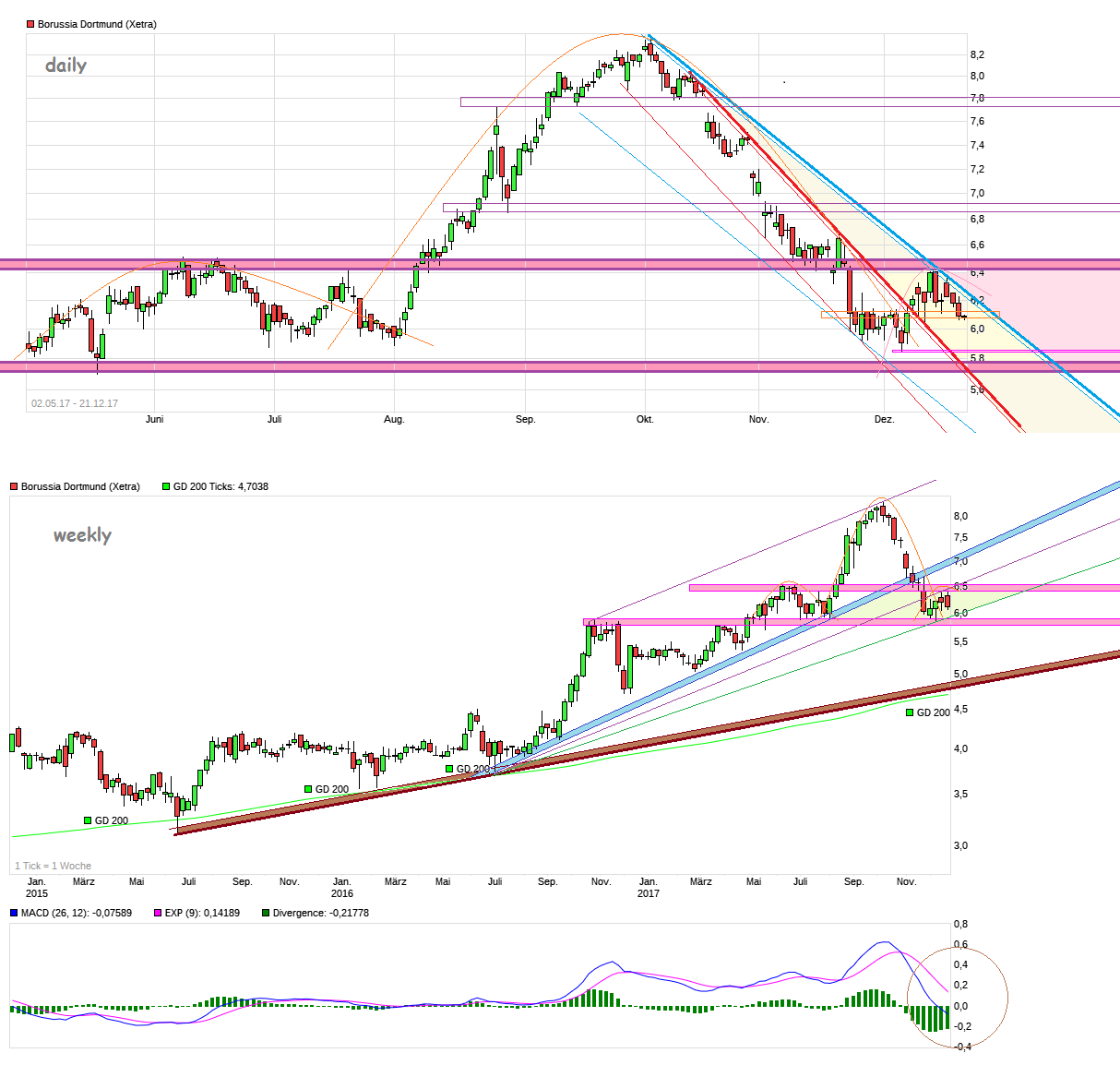Click the '2016' year label on weekly axis
The height and width of the screenshot is (1065, 1120).
(342, 893)
